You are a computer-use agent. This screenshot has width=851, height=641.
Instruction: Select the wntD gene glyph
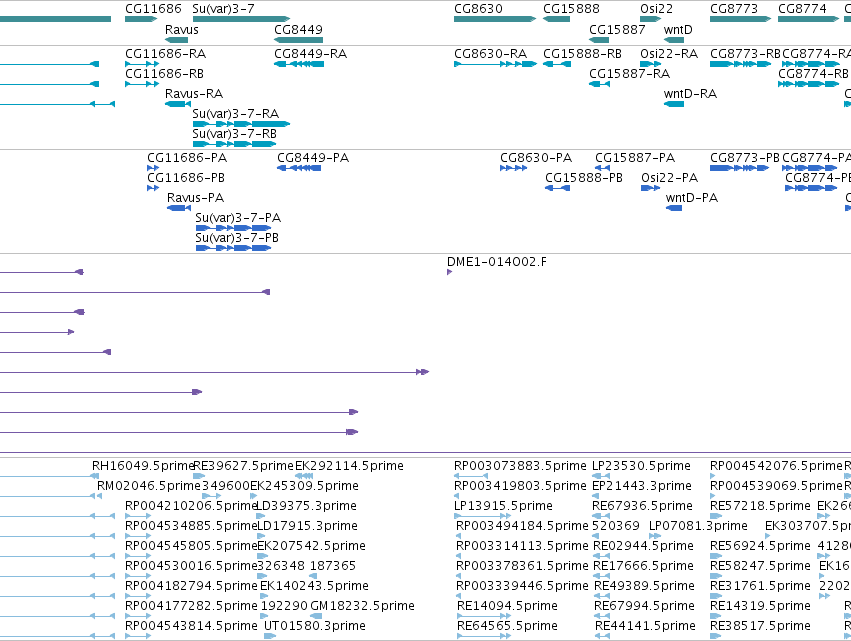coord(674,40)
